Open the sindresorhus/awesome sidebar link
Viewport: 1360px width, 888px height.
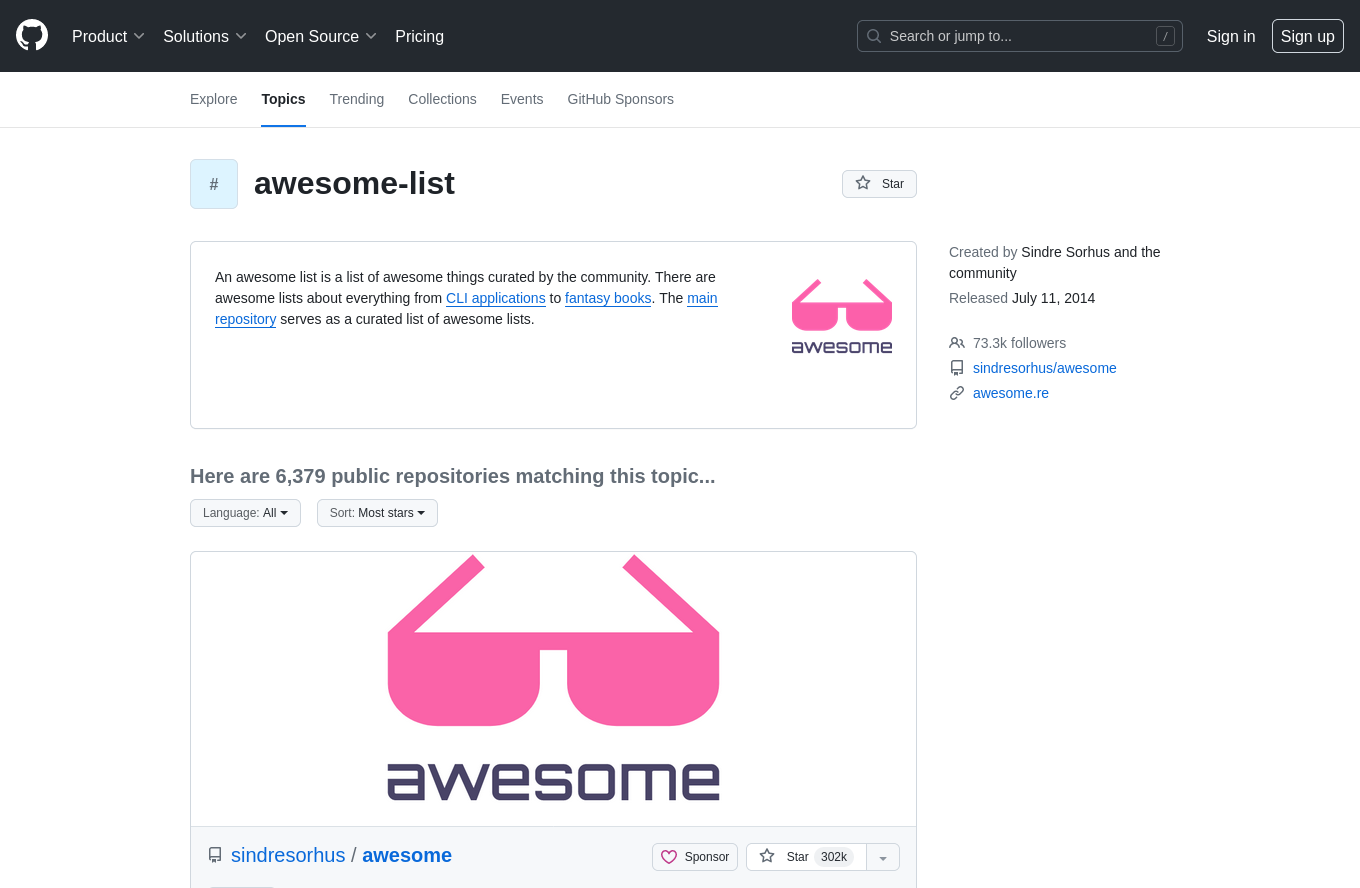point(1045,368)
